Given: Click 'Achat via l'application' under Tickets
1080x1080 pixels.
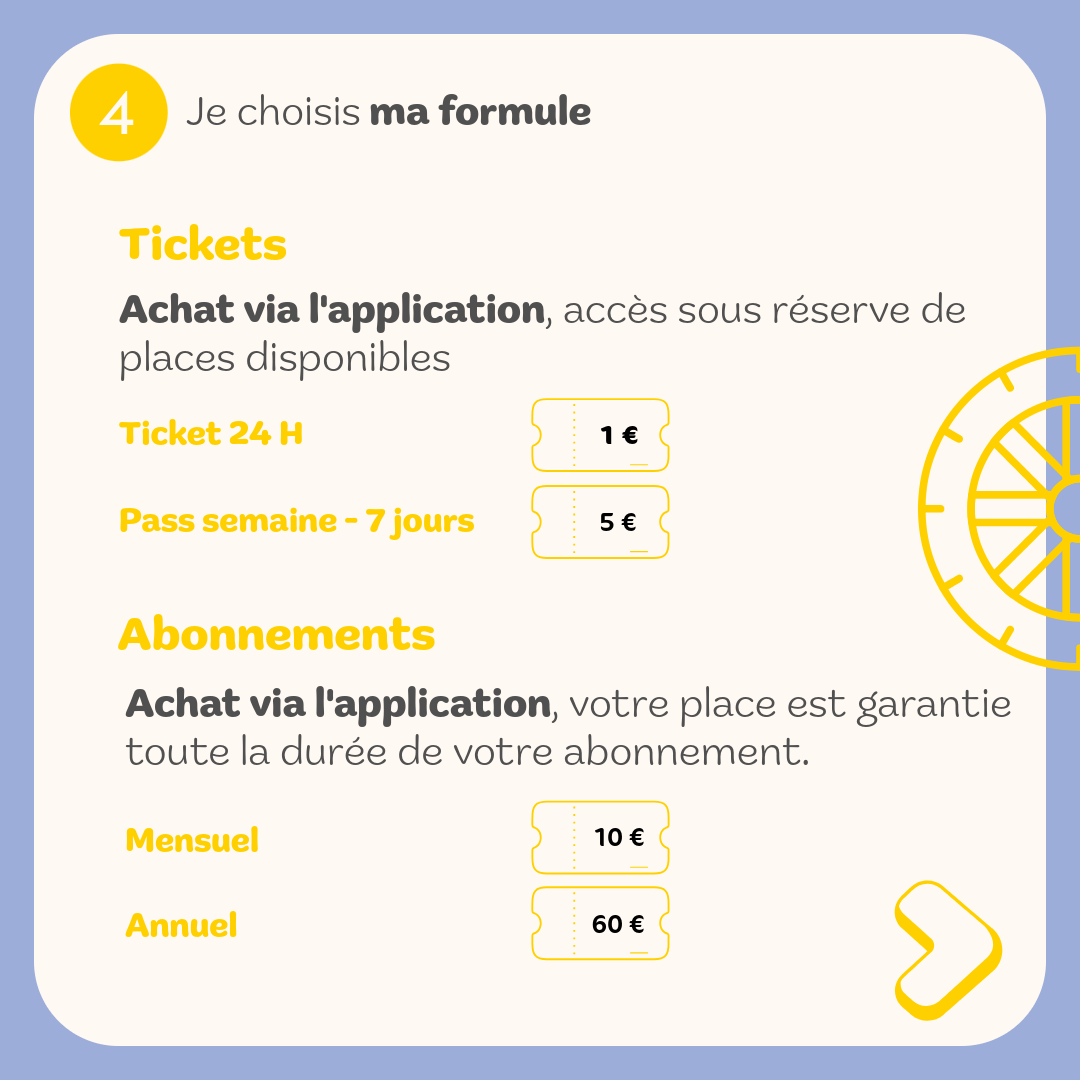Looking at the screenshot, I should coord(331,310).
